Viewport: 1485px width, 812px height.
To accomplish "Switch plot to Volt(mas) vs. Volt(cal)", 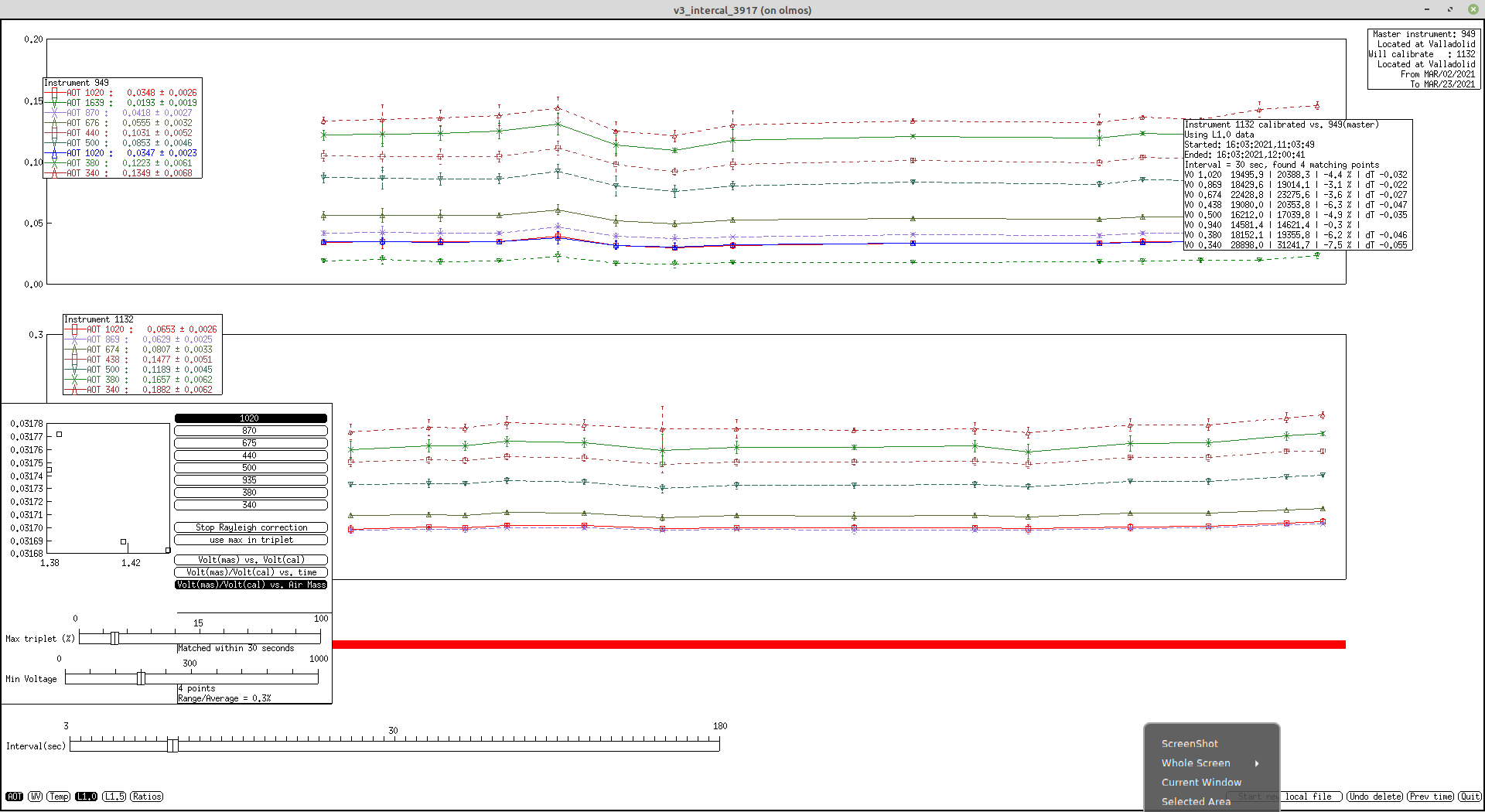I will (x=251, y=560).
